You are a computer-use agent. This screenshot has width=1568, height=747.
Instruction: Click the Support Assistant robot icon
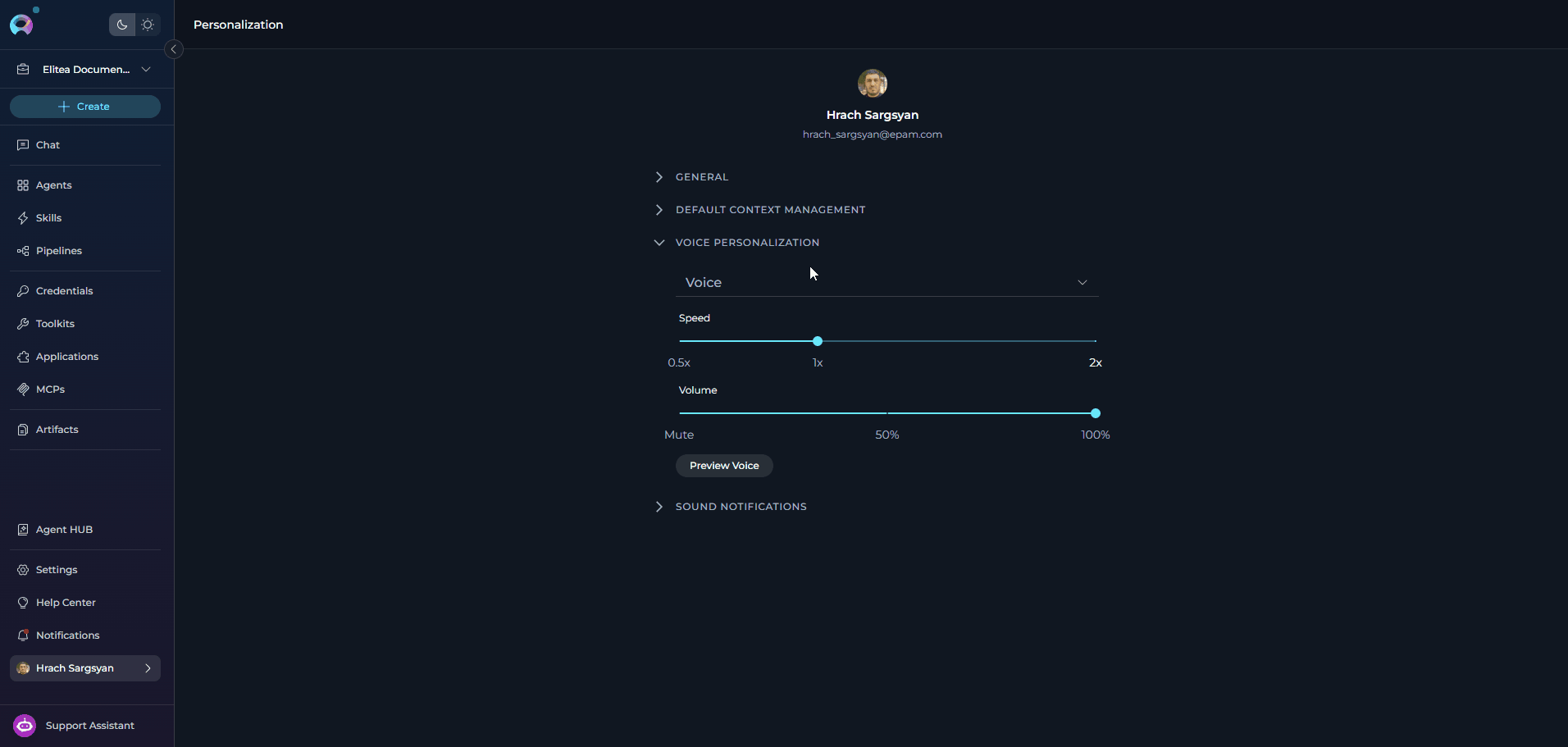tap(25, 726)
